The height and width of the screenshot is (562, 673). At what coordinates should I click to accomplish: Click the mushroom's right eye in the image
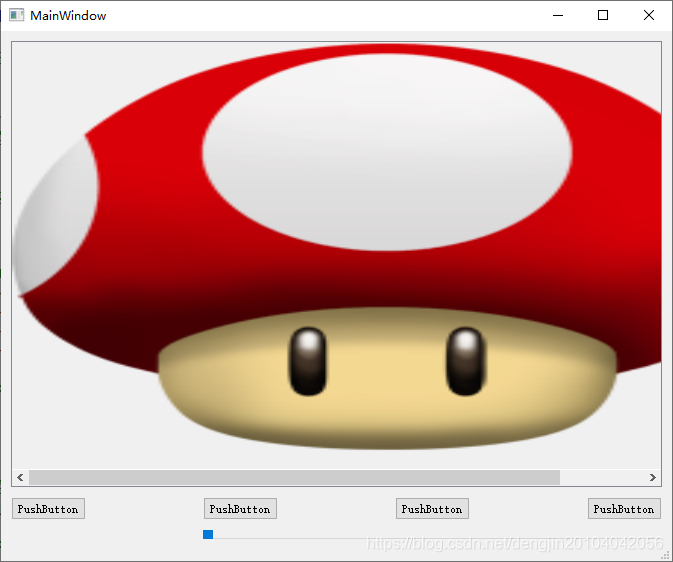tap(466, 362)
